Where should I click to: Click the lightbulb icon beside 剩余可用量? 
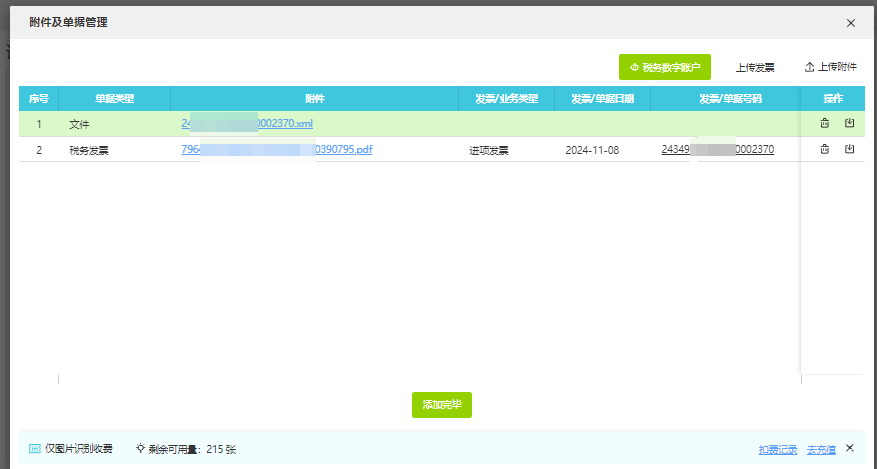tap(140, 448)
